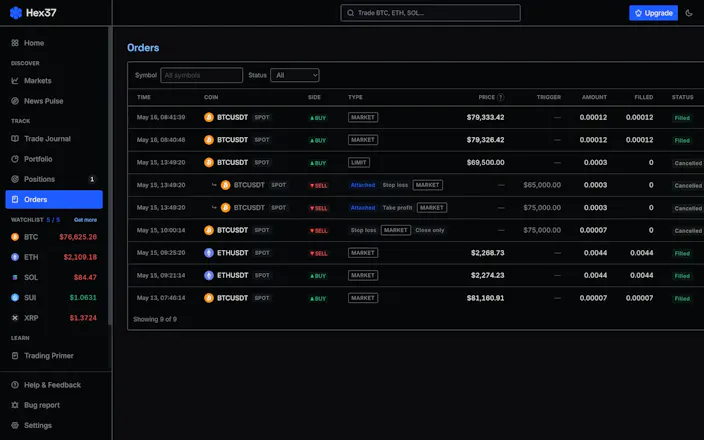Click the Upgrade button
The width and height of the screenshot is (704, 440).
(x=653, y=13)
